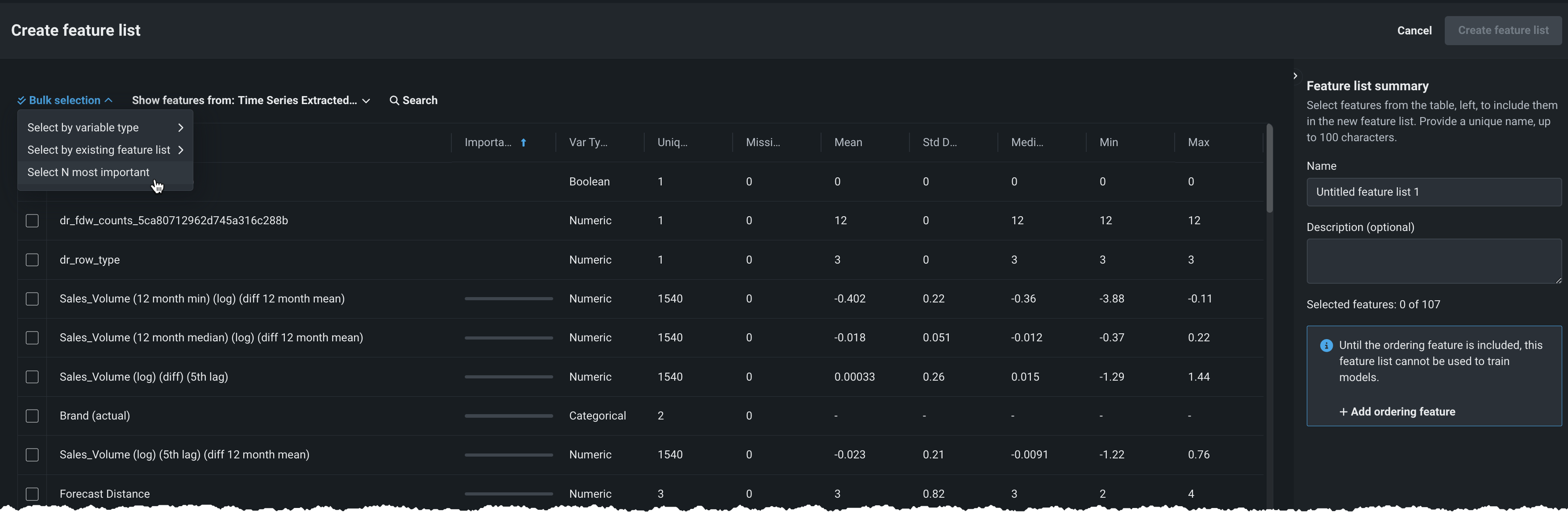The image size is (1568, 512).
Task: Select the Forecast Distance checkbox
Action: (x=32, y=494)
